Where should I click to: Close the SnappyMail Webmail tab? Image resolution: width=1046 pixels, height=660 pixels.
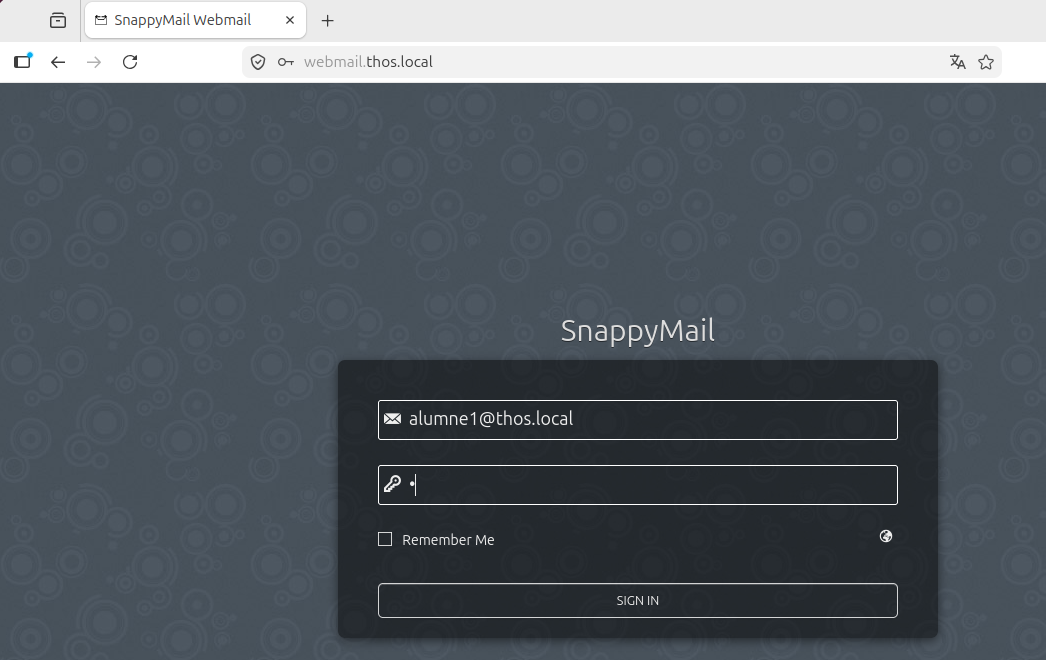coord(290,20)
